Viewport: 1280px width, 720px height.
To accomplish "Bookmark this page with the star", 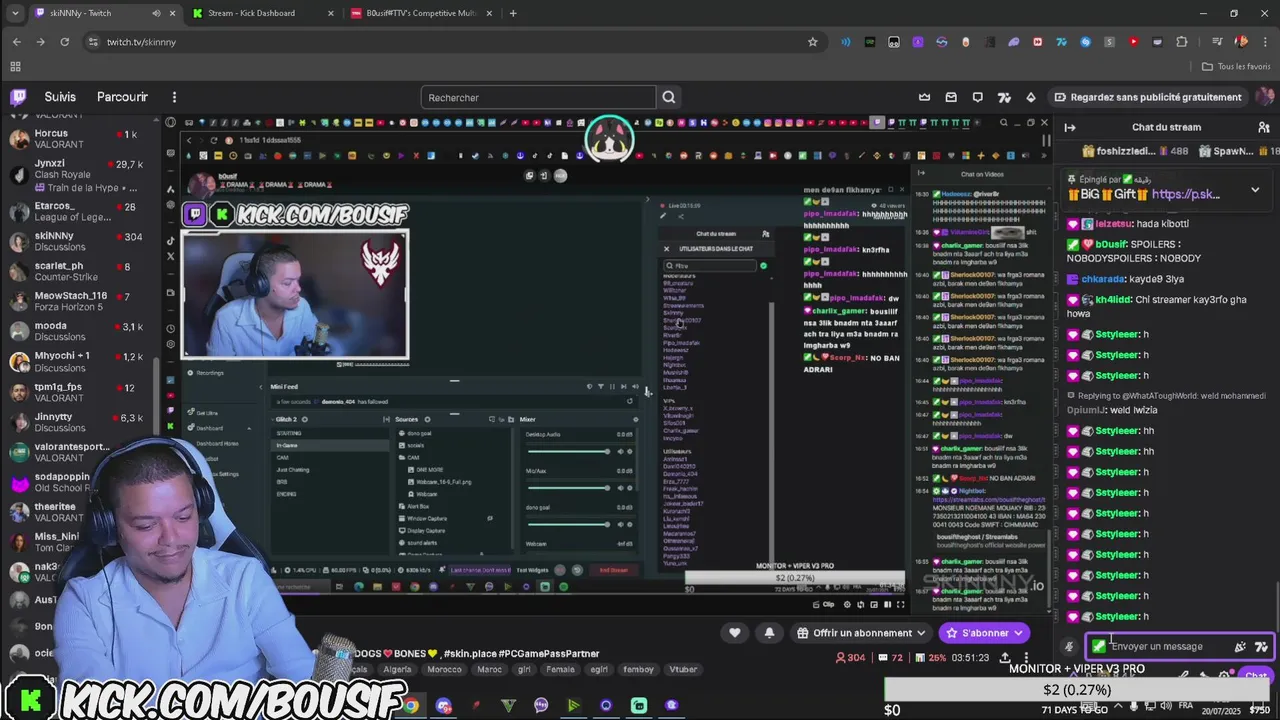I will [813, 42].
